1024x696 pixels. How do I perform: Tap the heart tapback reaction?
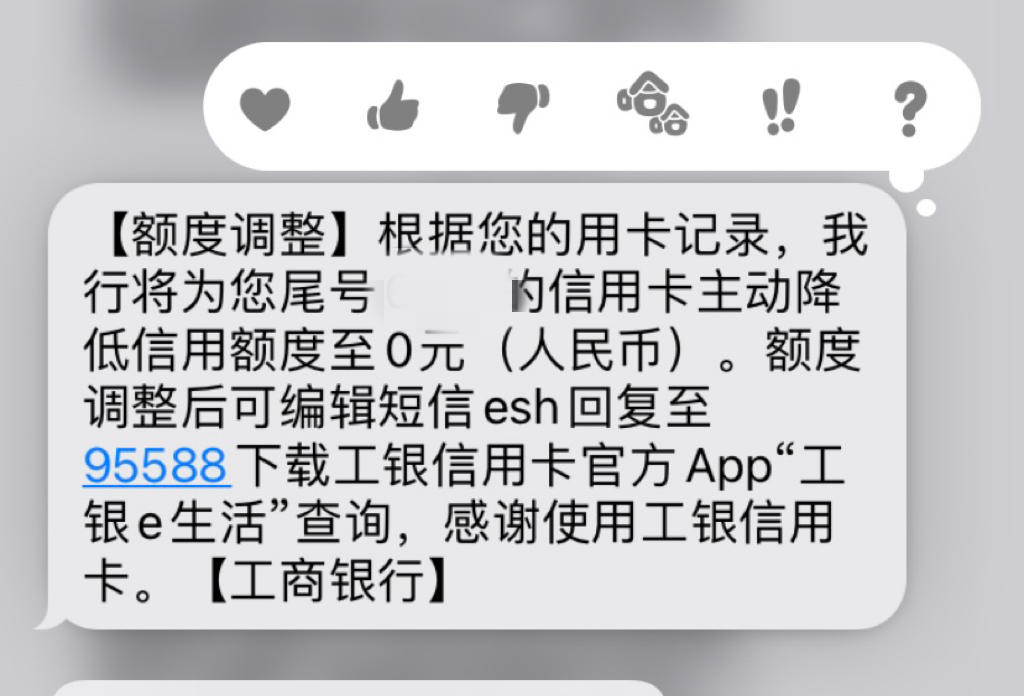pyautogui.click(x=264, y=108)
